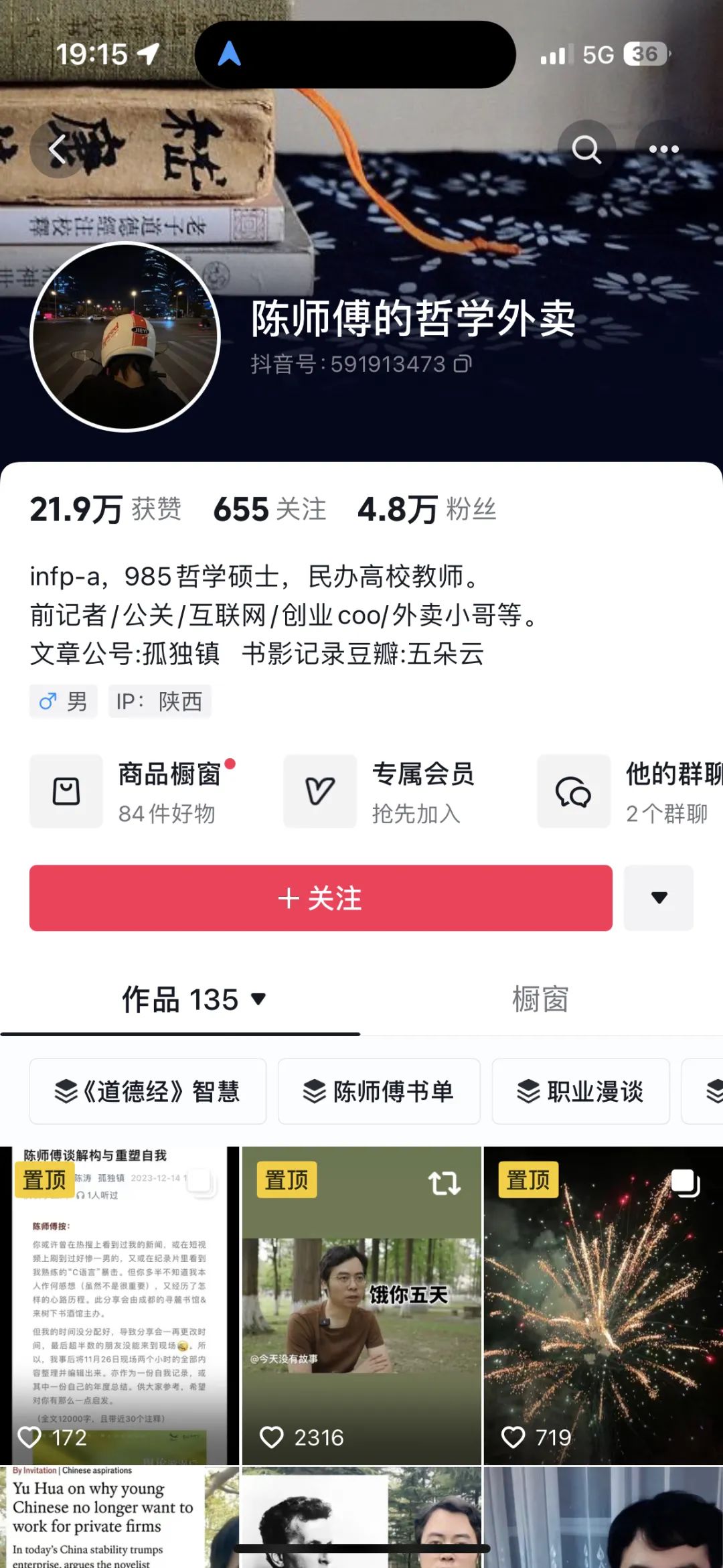Screen dimensions: 723x1568
Task: View the 4.8万 粉丝 followers list
Action: pos(427,510)
